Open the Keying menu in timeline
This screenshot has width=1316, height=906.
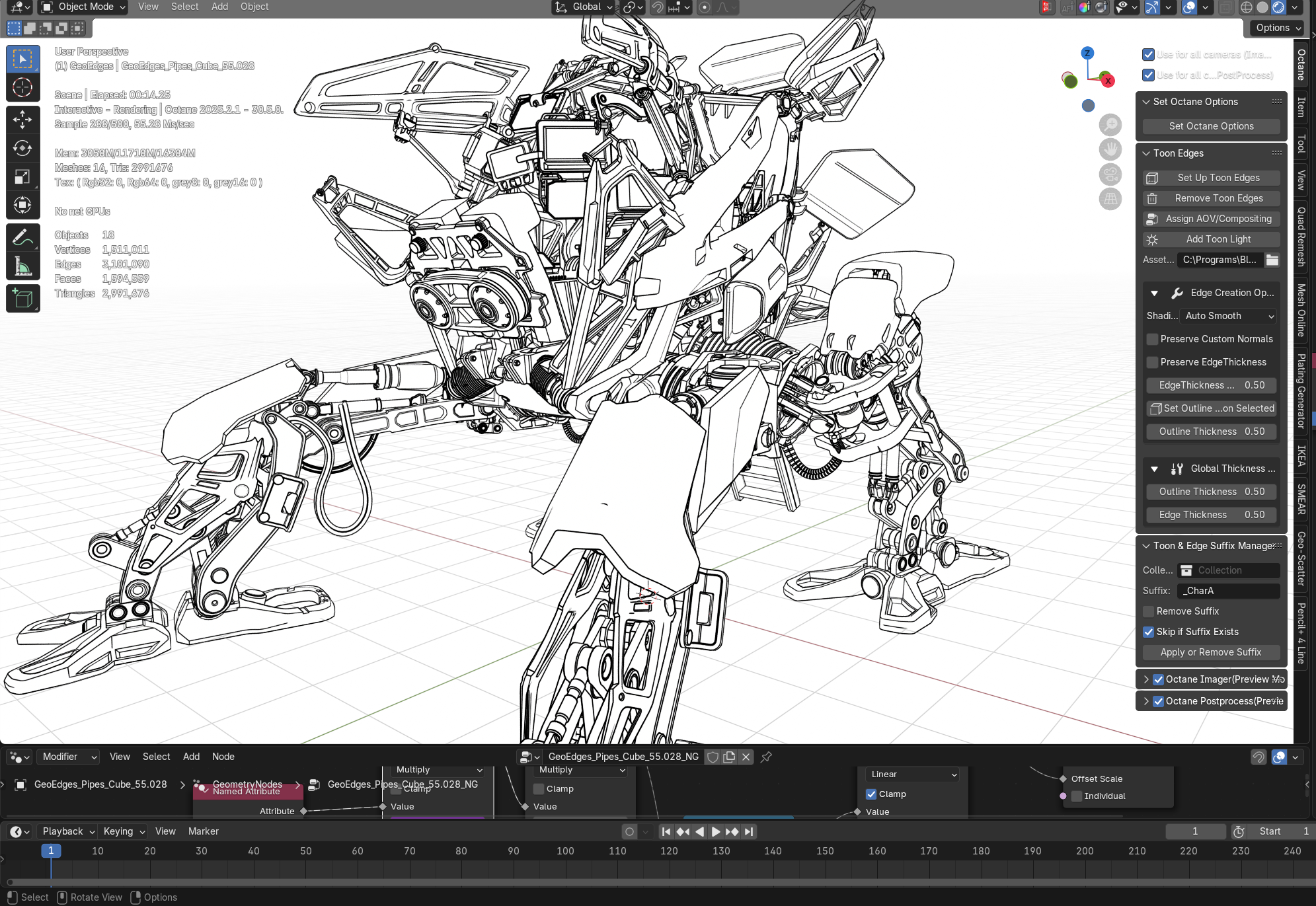click(x=124, y=832)
